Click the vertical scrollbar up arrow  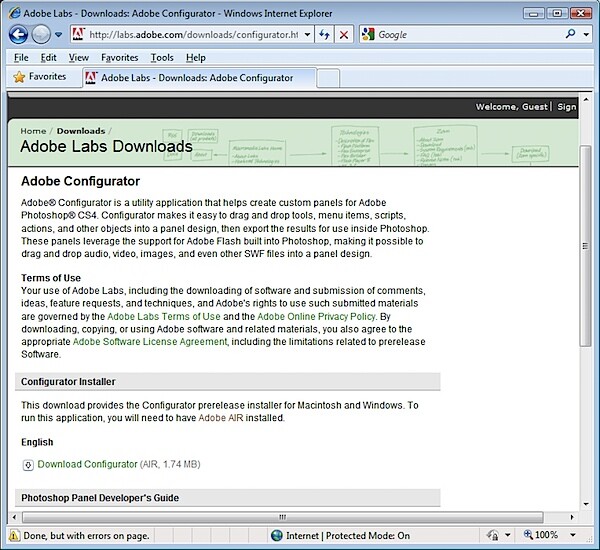point(586,100)
